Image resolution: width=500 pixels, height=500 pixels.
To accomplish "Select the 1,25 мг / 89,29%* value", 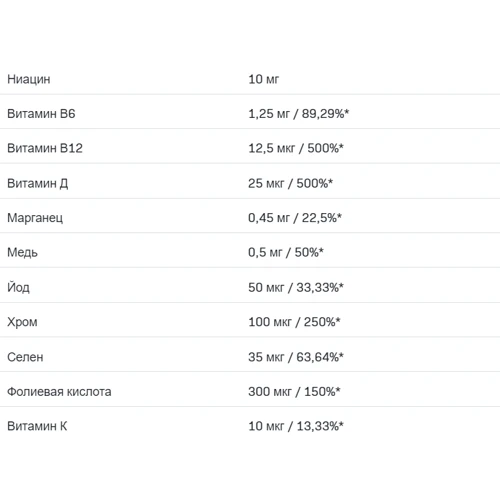I will pos(298,114).
